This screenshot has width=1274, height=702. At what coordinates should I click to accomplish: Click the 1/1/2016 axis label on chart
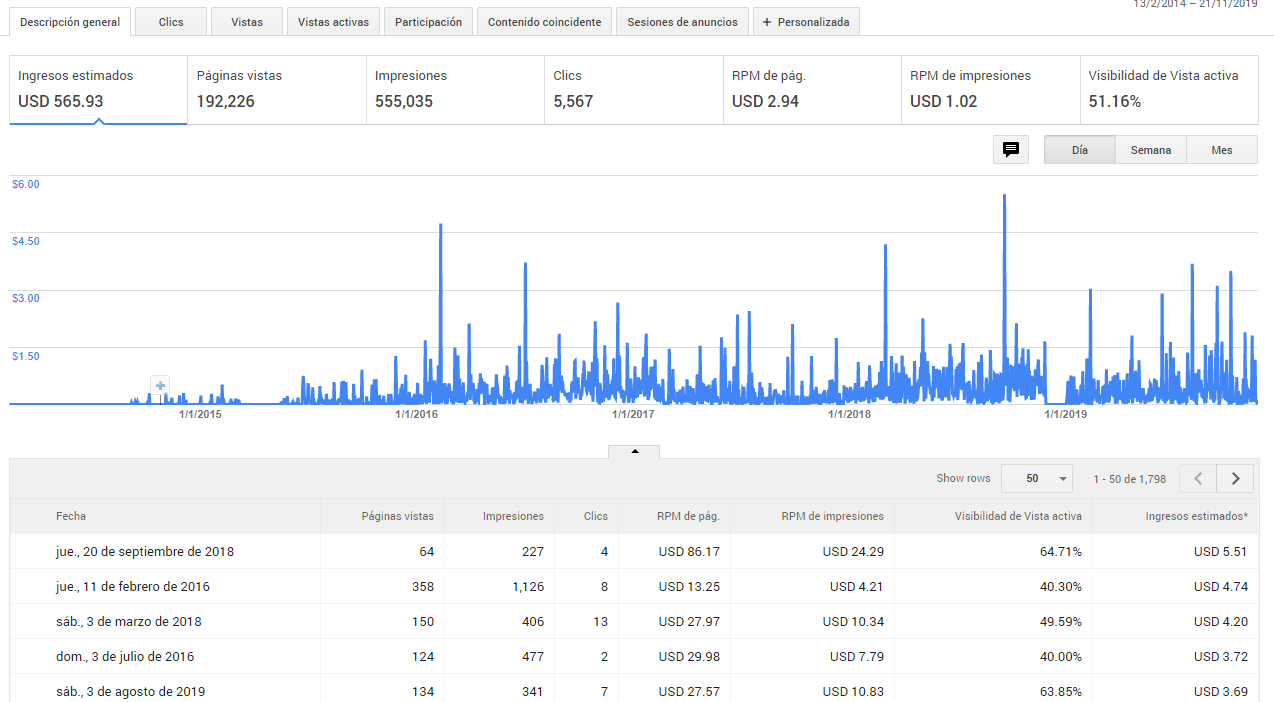coord(416,414)
